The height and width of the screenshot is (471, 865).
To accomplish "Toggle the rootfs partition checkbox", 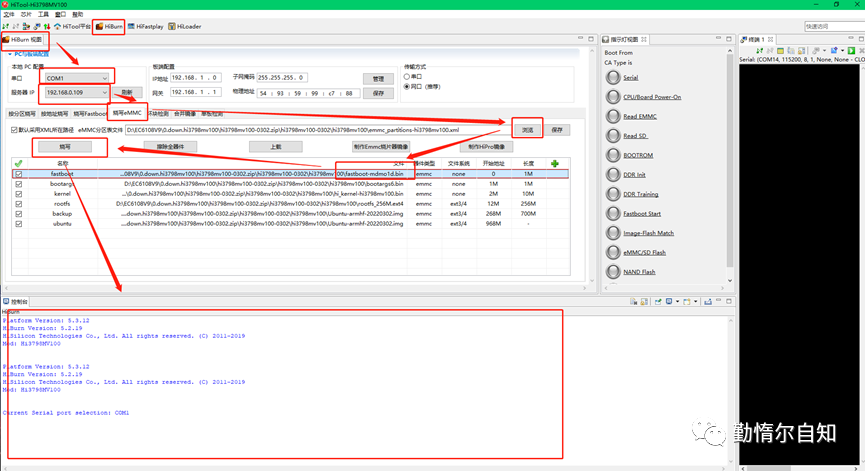I will tap(19, 204).
